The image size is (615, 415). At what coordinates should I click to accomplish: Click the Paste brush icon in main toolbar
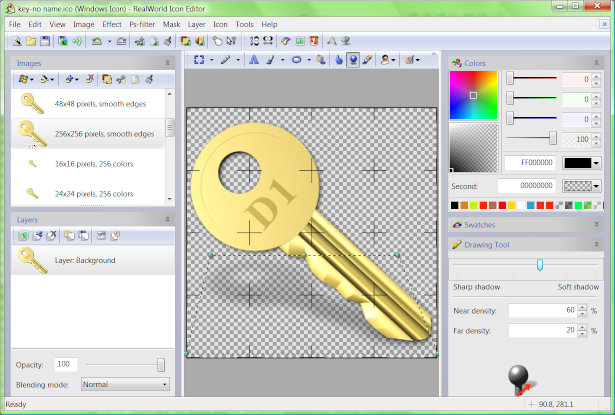[168, 41]
